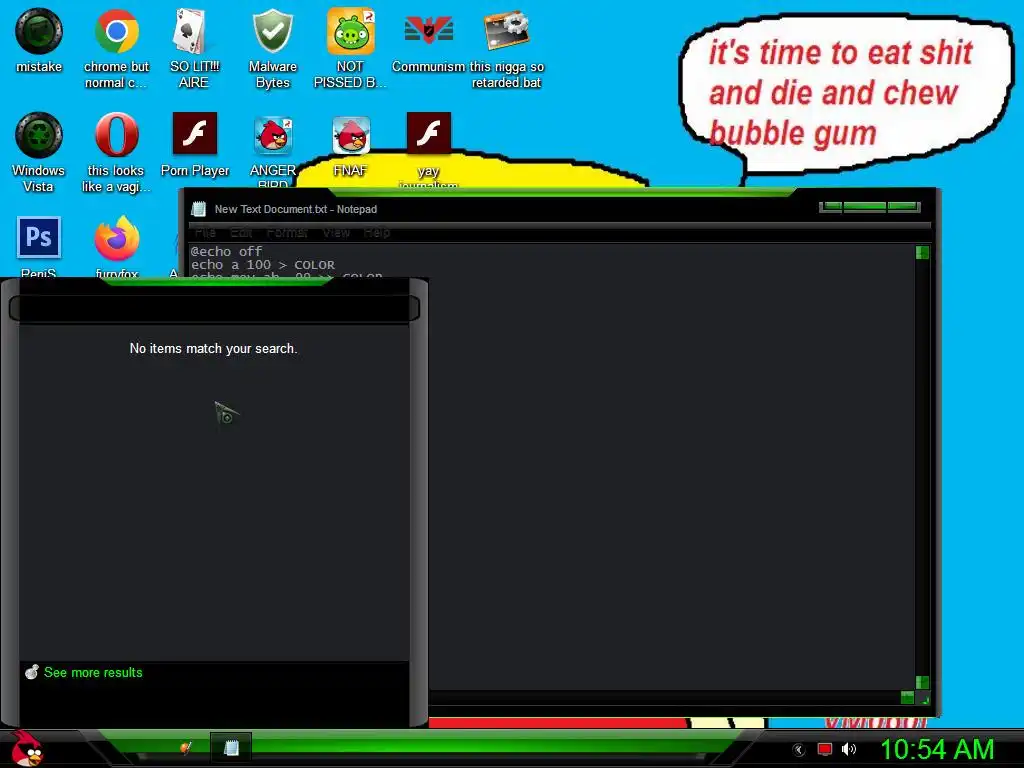Select the .bat file icon with gears
The width and height of the screenshot is (1024, 768).
506,31
